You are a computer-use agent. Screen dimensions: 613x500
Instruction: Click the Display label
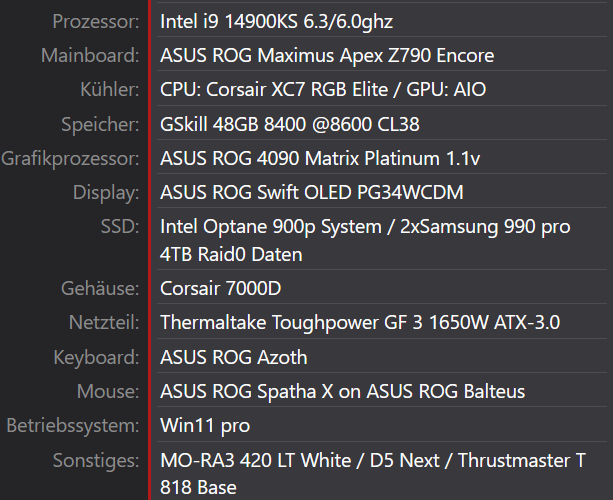pyautogui.click(x=106, y=192)
